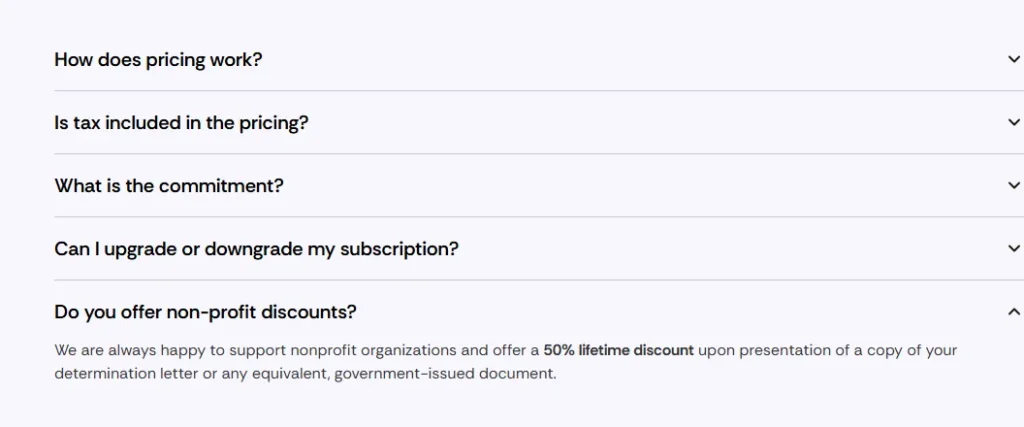Click the divider line under "How does pricing work?"
1024x427 pixels.
click(x=538, y=91)
